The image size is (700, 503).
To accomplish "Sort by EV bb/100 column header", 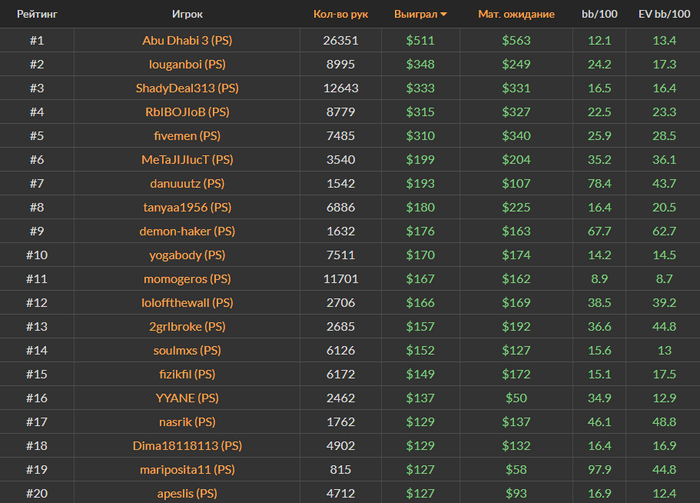I will click(x=663, y=15).
